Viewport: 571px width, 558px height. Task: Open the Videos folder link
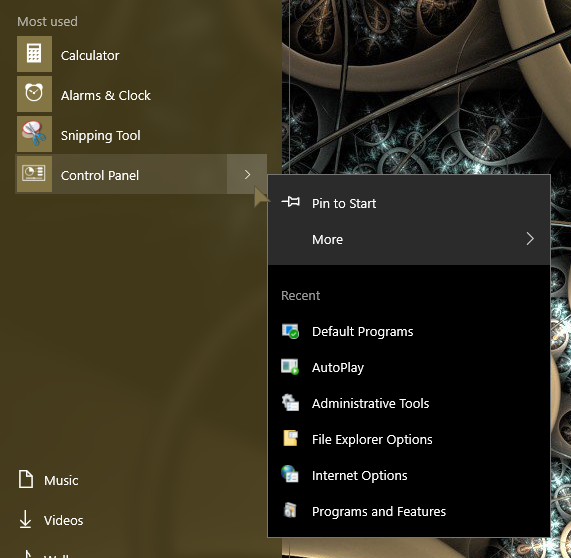tap(63, 520)
